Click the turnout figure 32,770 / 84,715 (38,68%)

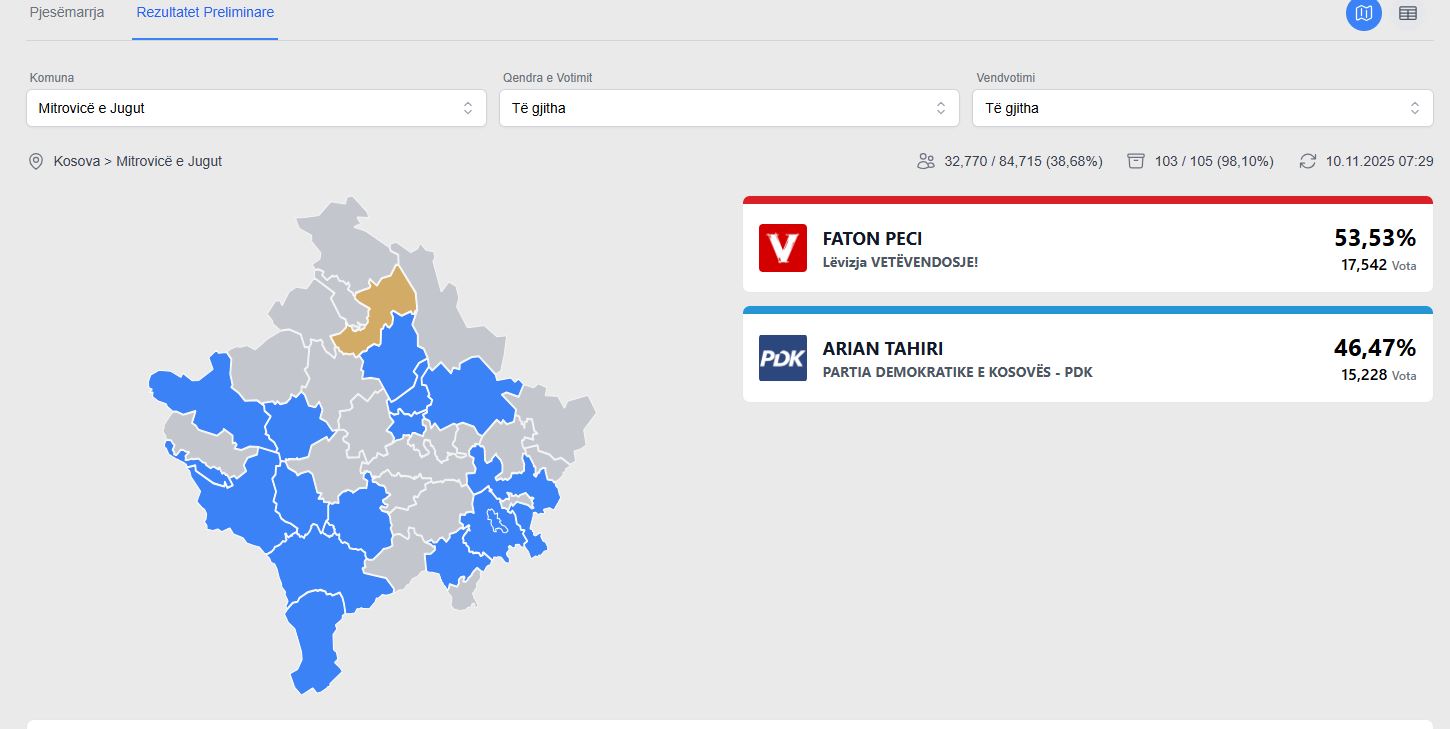pos(1023,161)
